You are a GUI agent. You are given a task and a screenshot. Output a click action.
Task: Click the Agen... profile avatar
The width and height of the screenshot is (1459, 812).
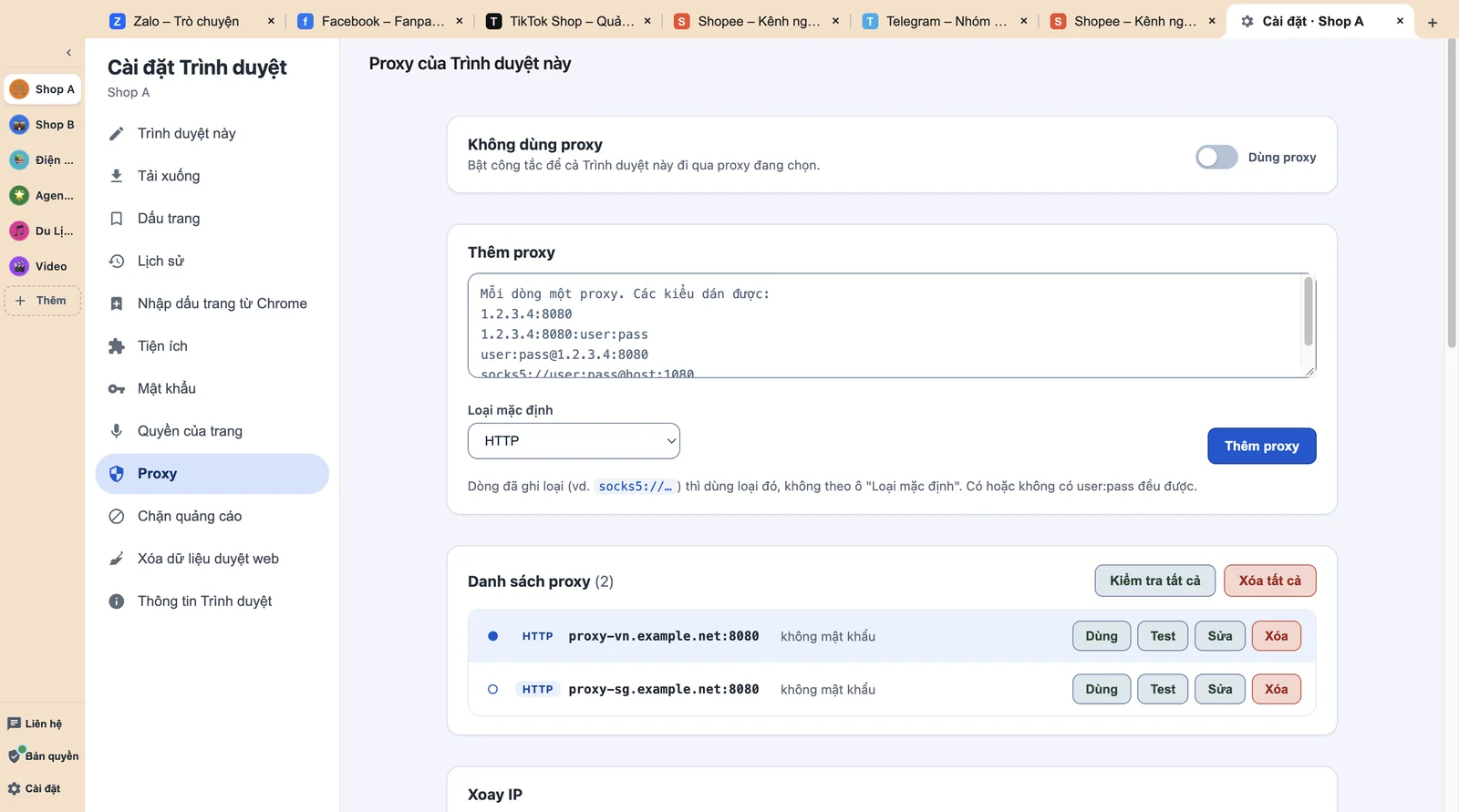19,195
